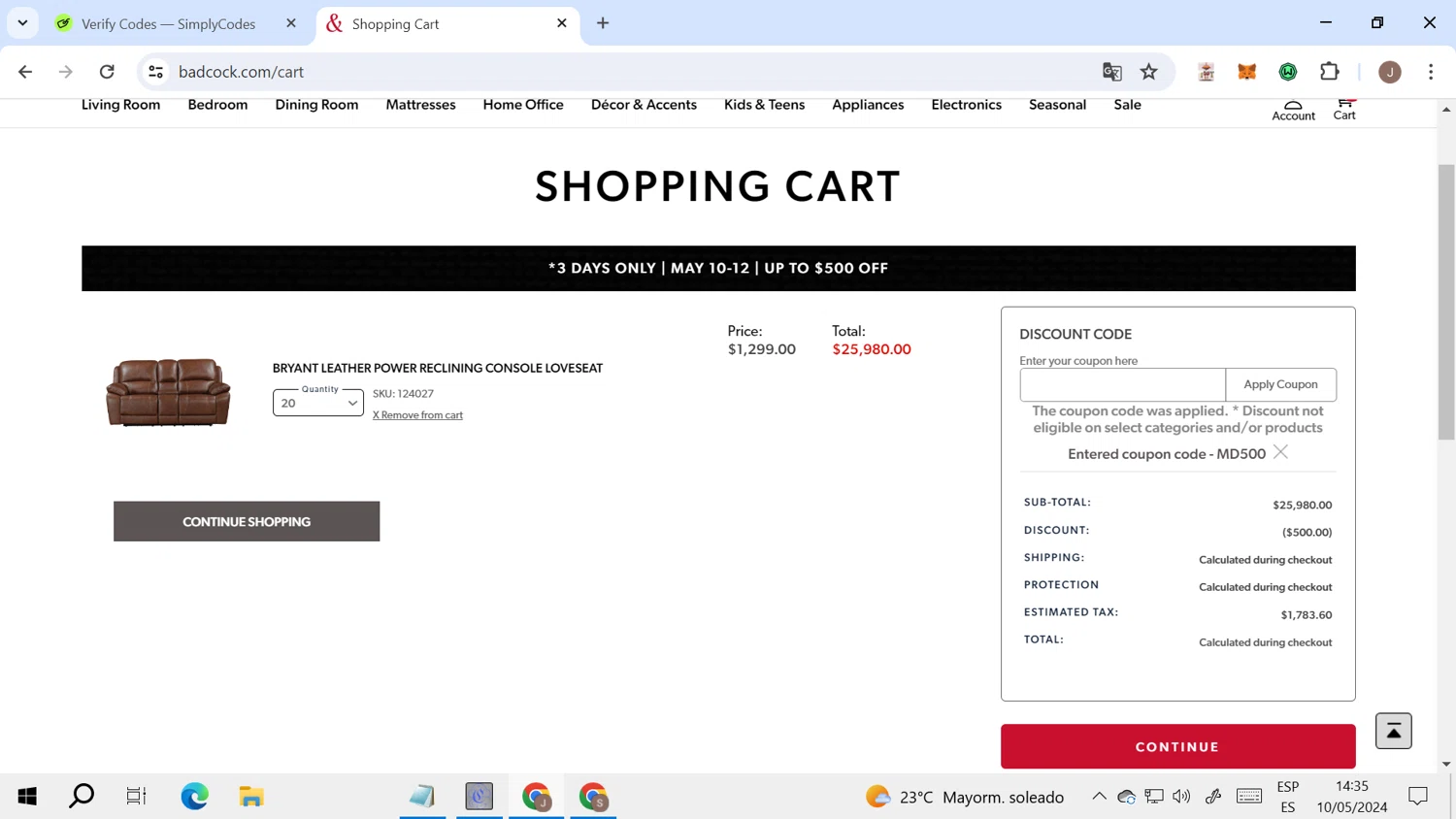The width and height of the screenshot is (1456, 819).
Task: Open the weather widget on taskbar
Action: pos(965,797)
